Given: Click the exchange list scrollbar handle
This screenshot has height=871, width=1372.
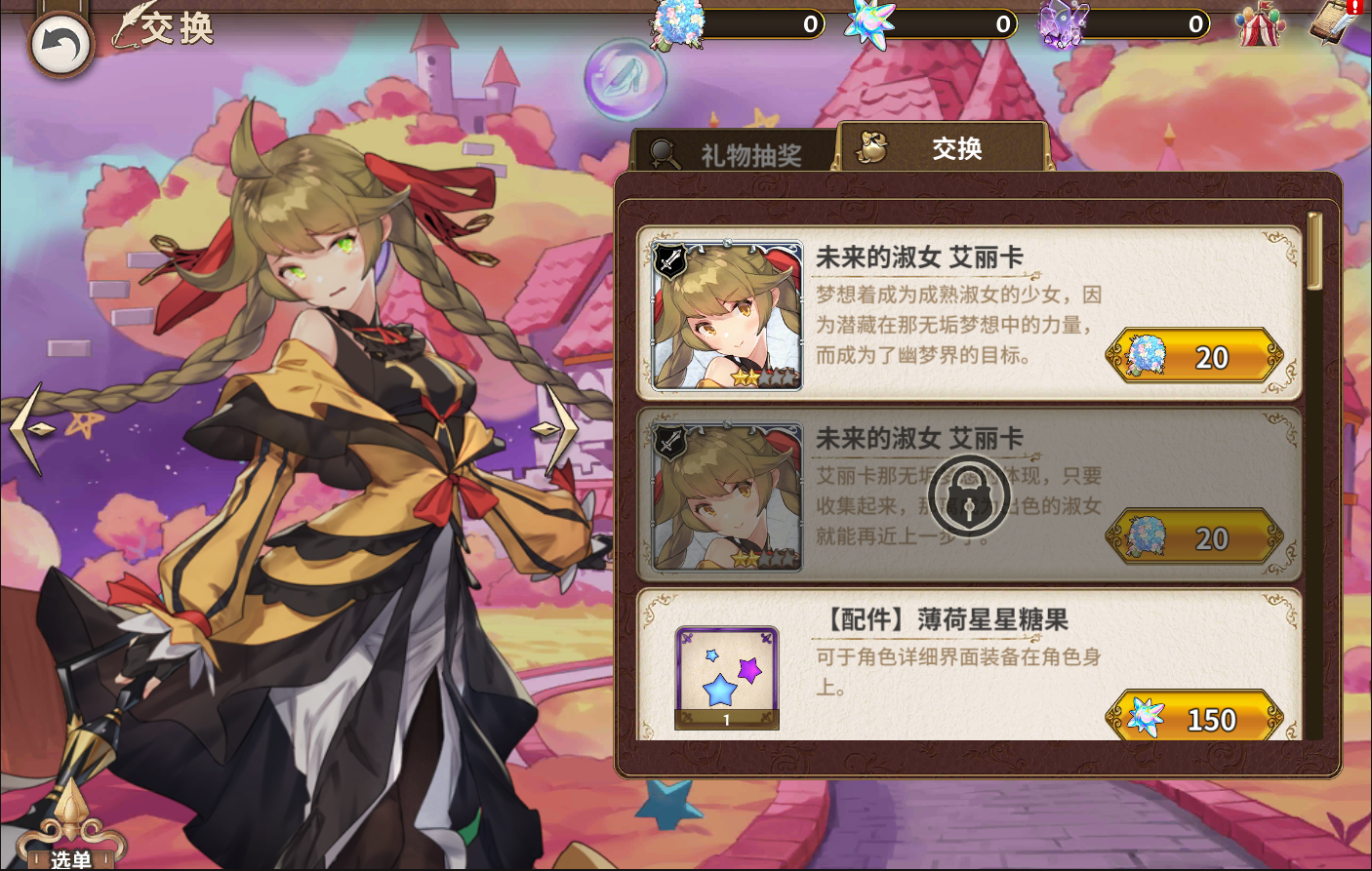Looking at the screenshot, I should point(1314,251).
